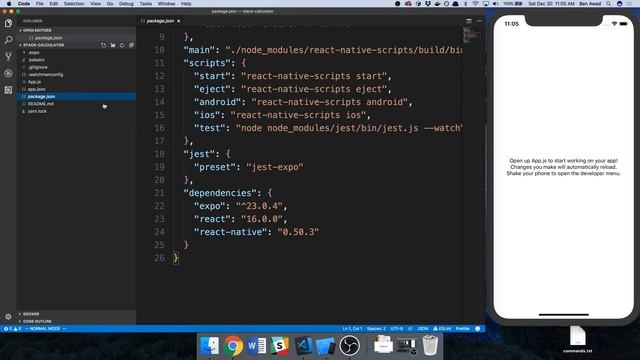Select package.json under Open Editors
640x360 pixels.
[x=48, y=38]
